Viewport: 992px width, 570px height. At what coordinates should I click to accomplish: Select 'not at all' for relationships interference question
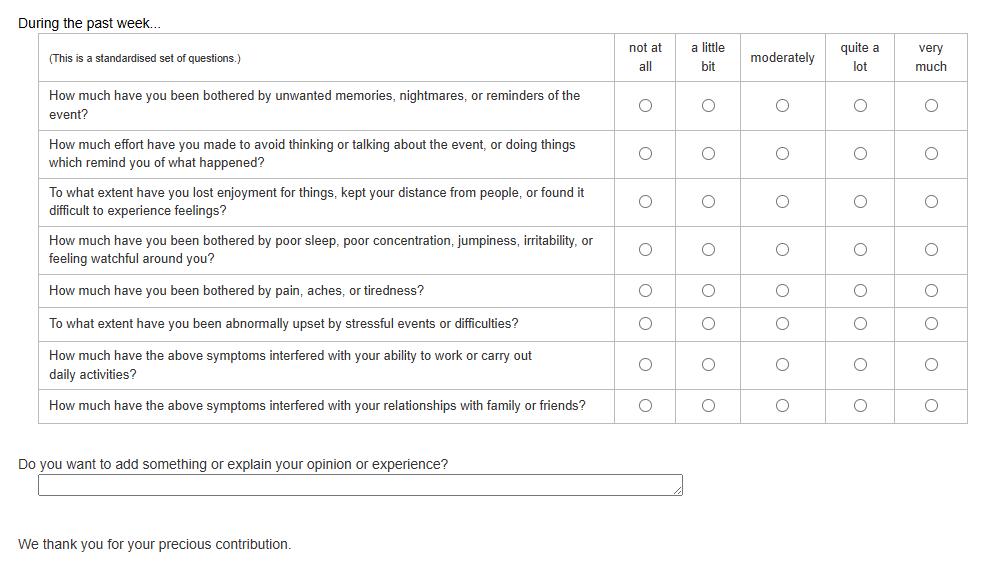point(645,405)
